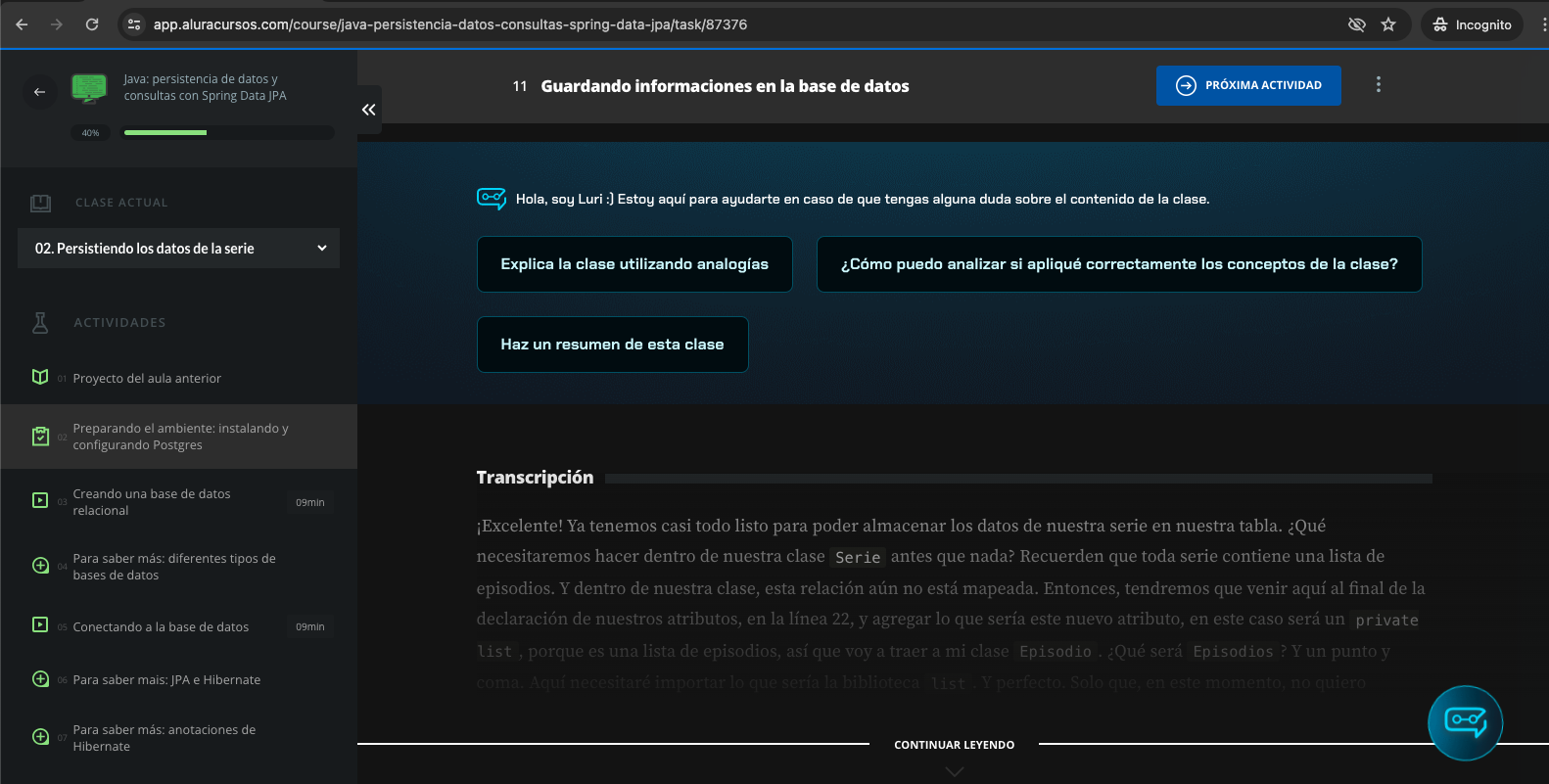The image size is (1549, 784).
Task: Click the plus icon for activity 07
Action: (x=40, y=737)
